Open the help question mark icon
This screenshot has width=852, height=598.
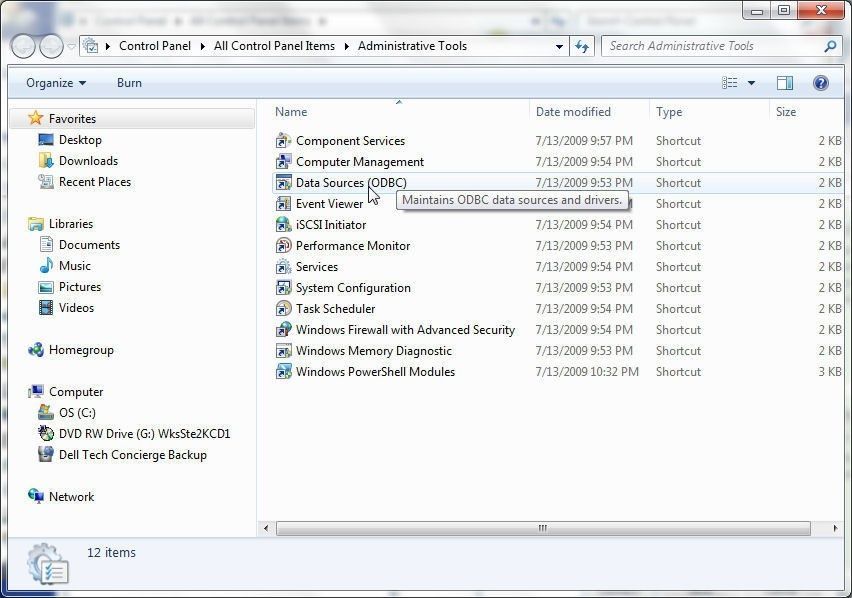[x=820, y=83]
